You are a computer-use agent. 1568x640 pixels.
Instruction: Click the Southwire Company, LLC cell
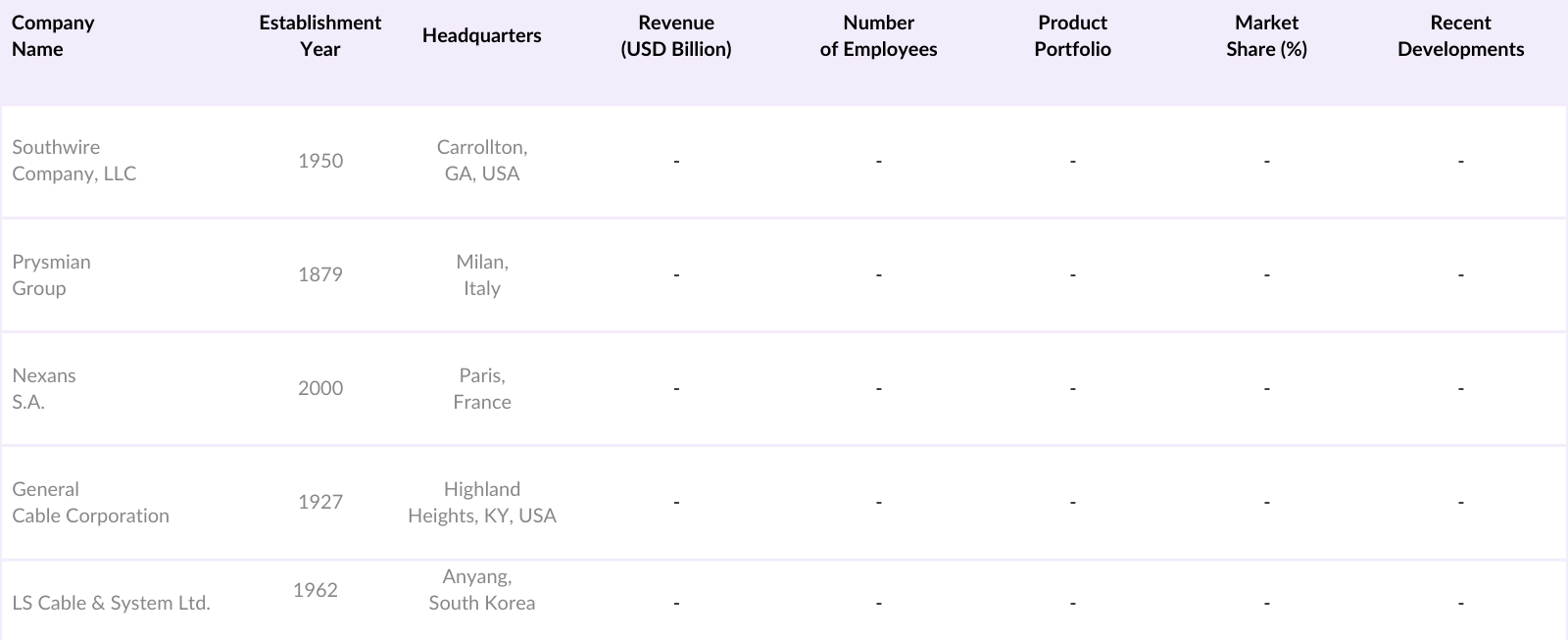[x=74, y=161]
